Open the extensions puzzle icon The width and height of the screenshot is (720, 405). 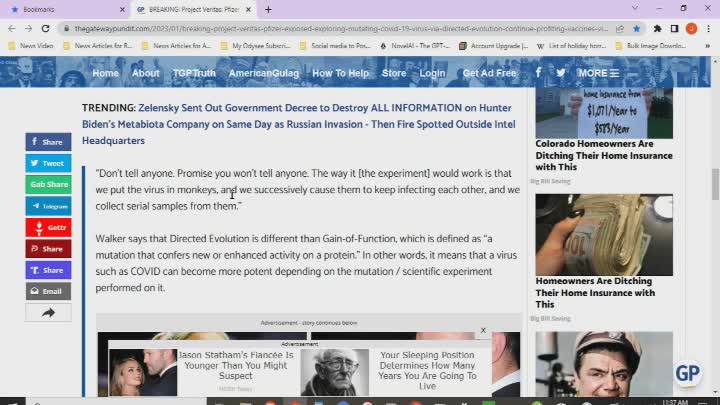[x=658, y=28]
